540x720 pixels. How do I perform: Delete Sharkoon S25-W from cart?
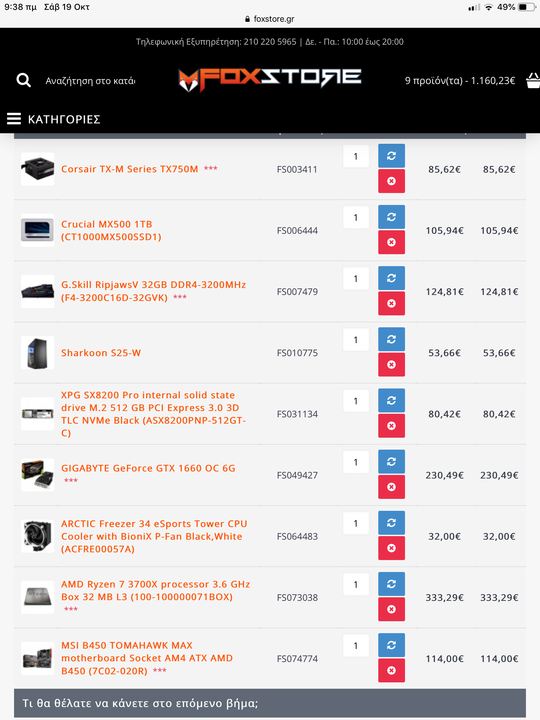coord(391,364)
